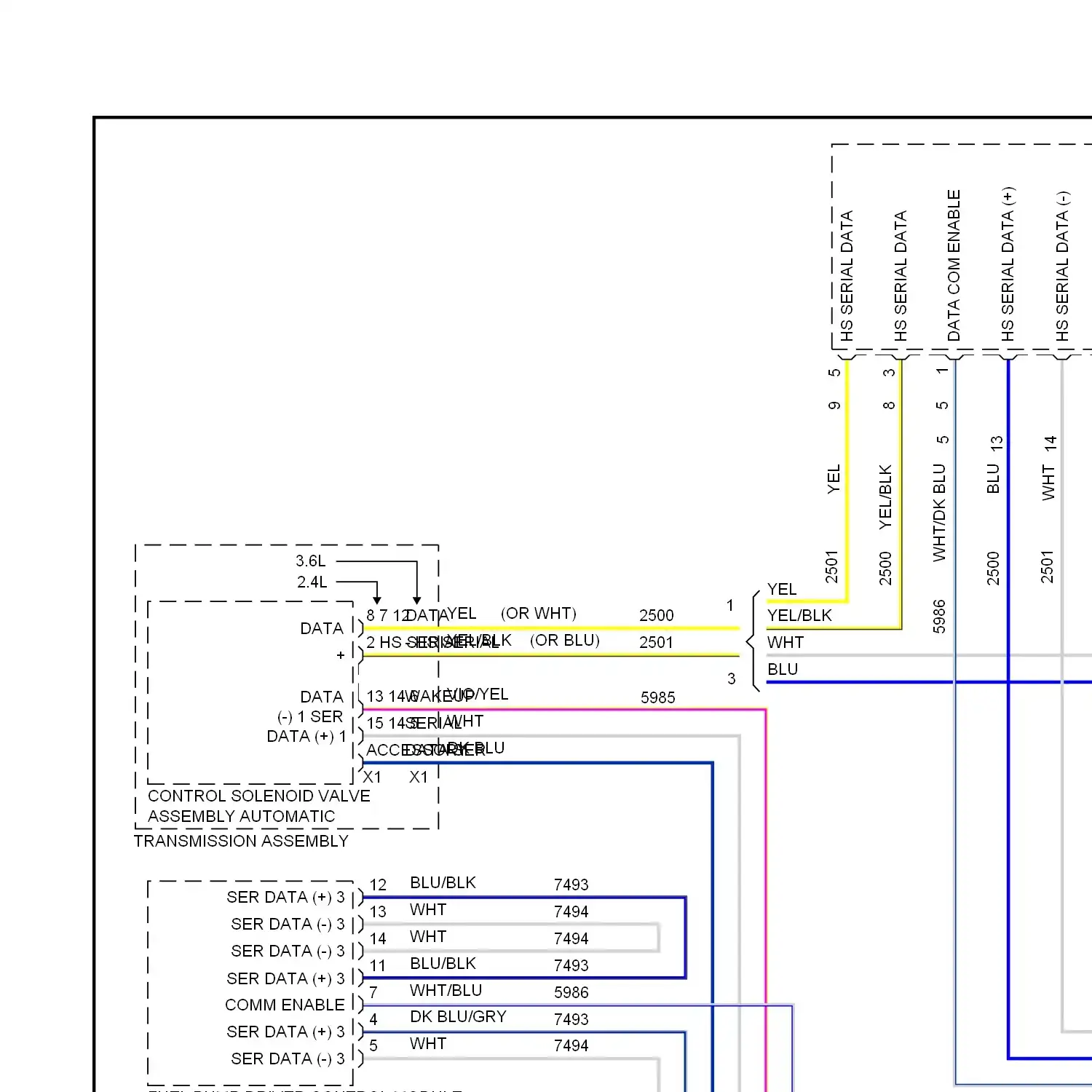Select circuit 7494 on pin 5 row
The width and height of the screenshot is (1092, 1092).
tap(571, 1045)
